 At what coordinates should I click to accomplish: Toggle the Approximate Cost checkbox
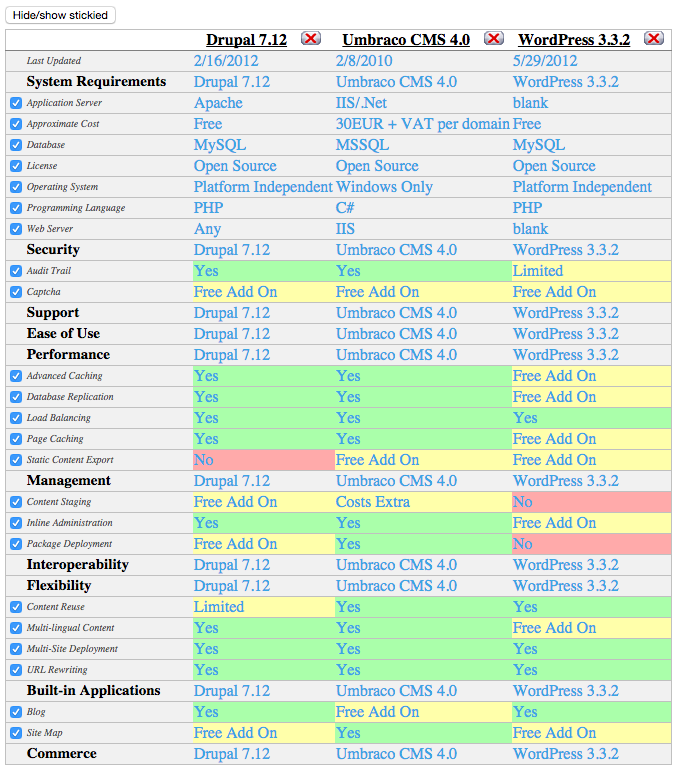click(x=16, y=124)
